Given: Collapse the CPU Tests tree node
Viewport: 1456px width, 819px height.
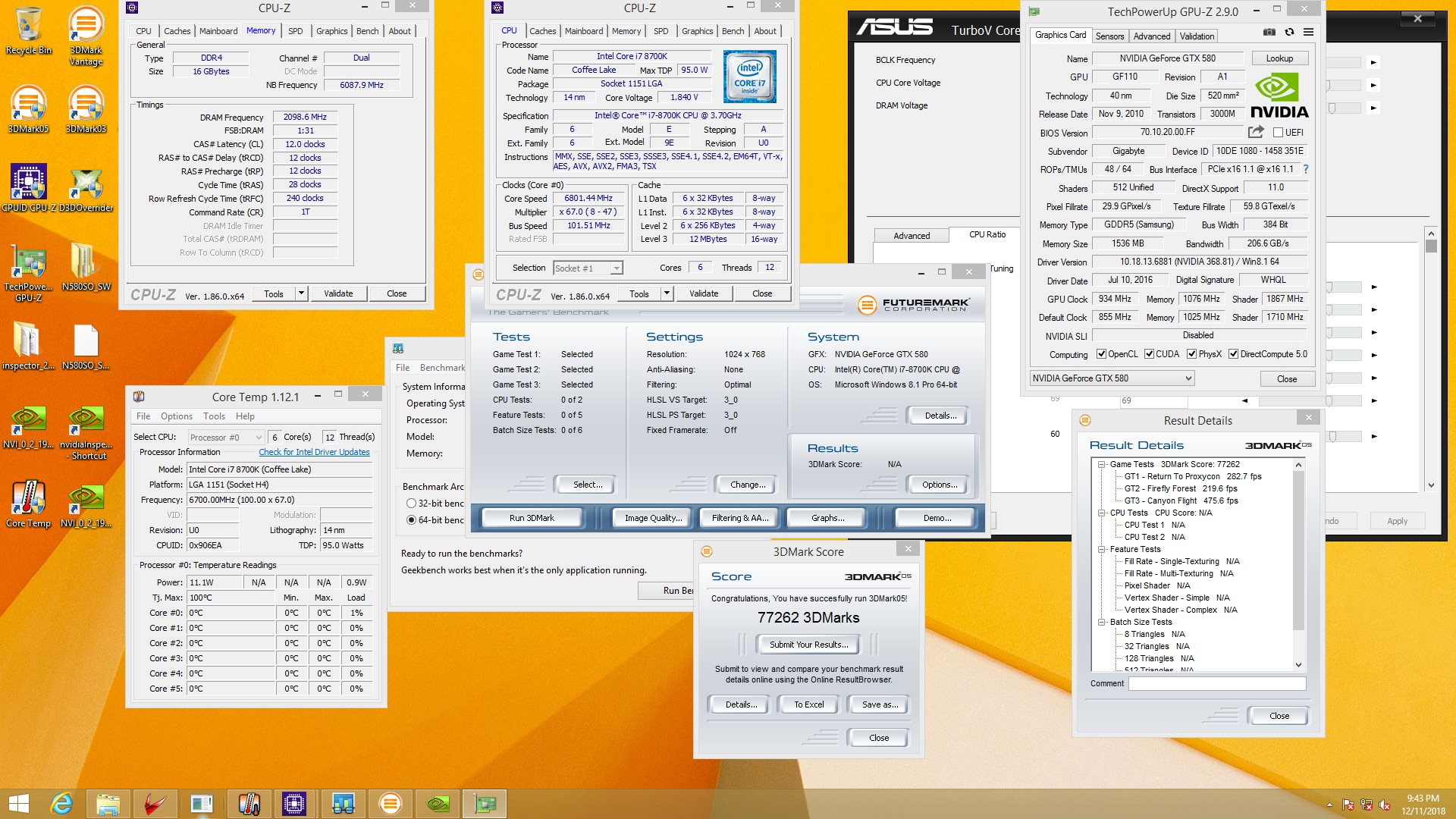Looking at the screenshot, I should click(1101, 513).
